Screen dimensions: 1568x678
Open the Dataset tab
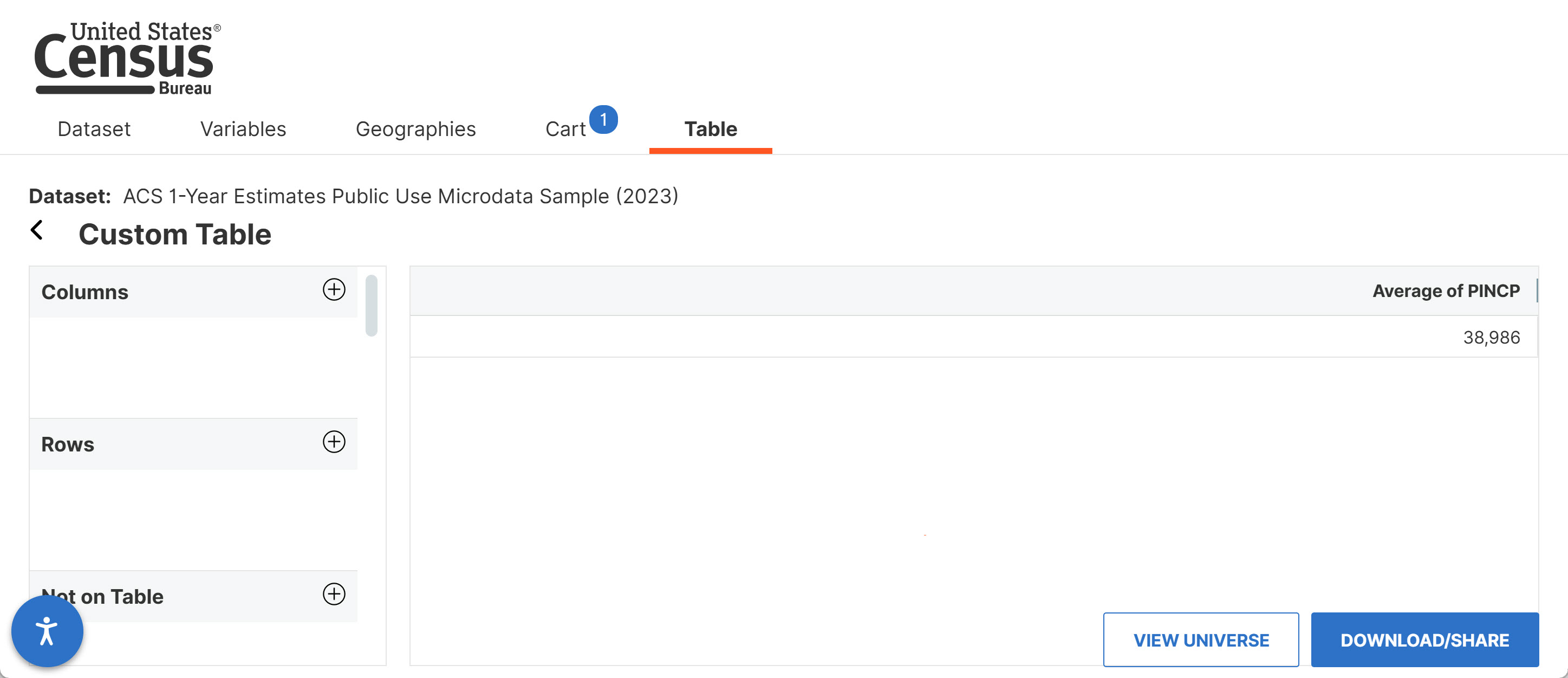coord(94,129)
